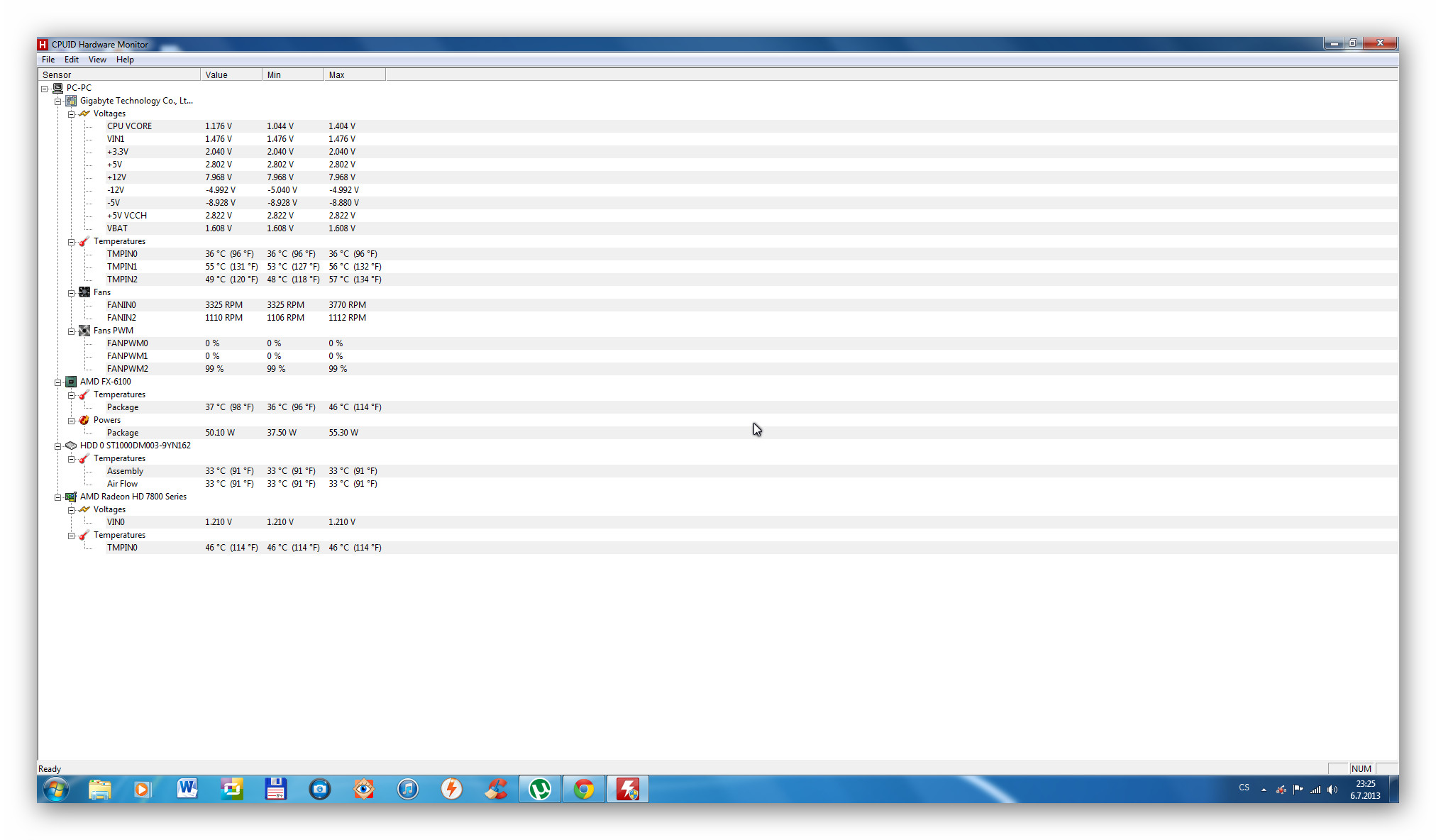Open iTunes from the taskbar
The width and height of the screenshot is (1436, 840).
coord(408,789)
